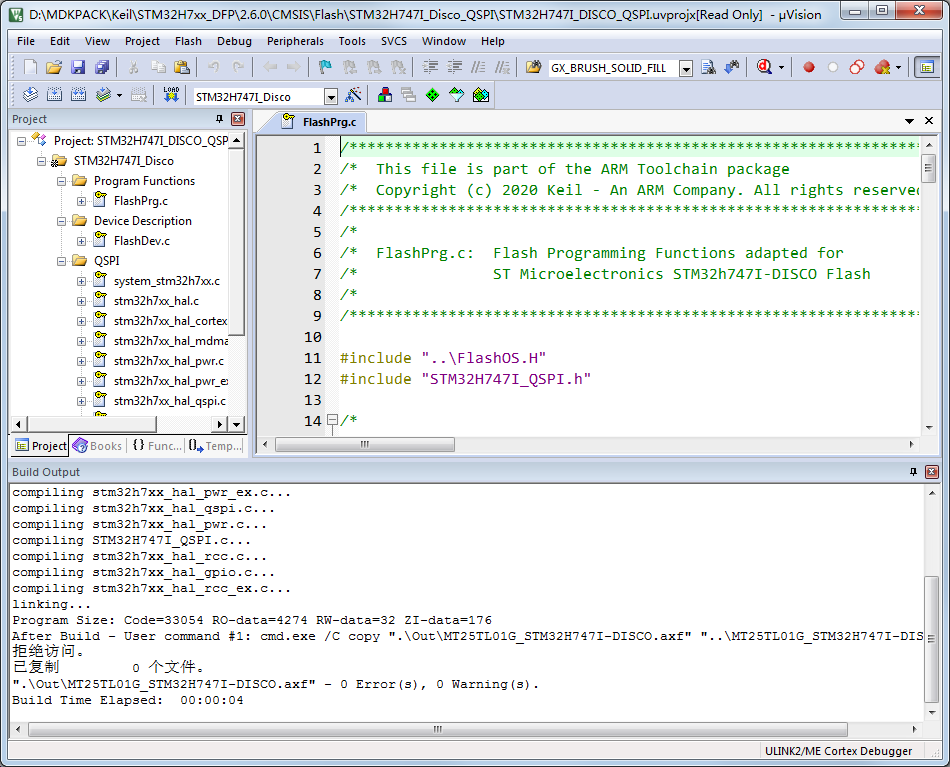Disable all breakpoints
950x767 pixels.
[857, 67]
